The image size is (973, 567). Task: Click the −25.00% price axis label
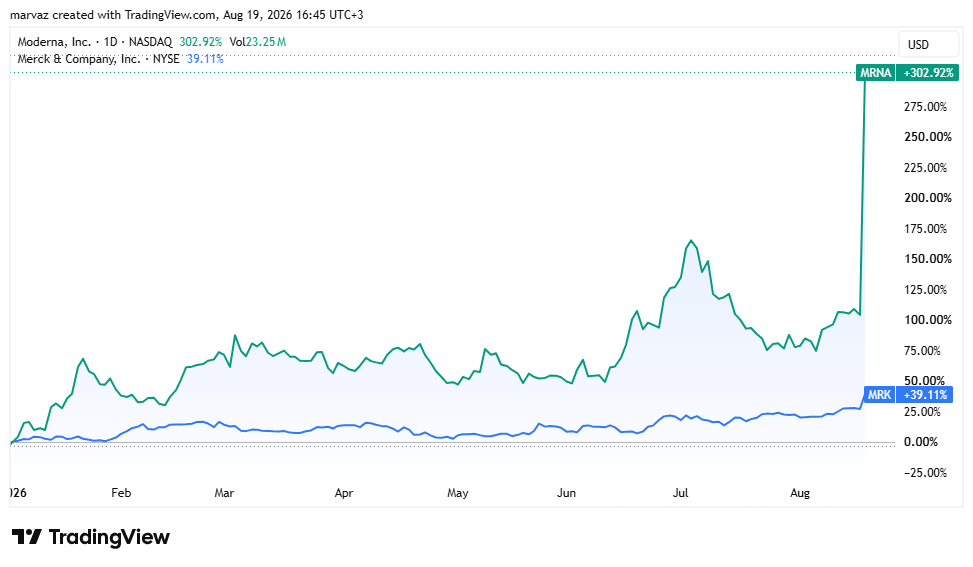pos(923,473)
